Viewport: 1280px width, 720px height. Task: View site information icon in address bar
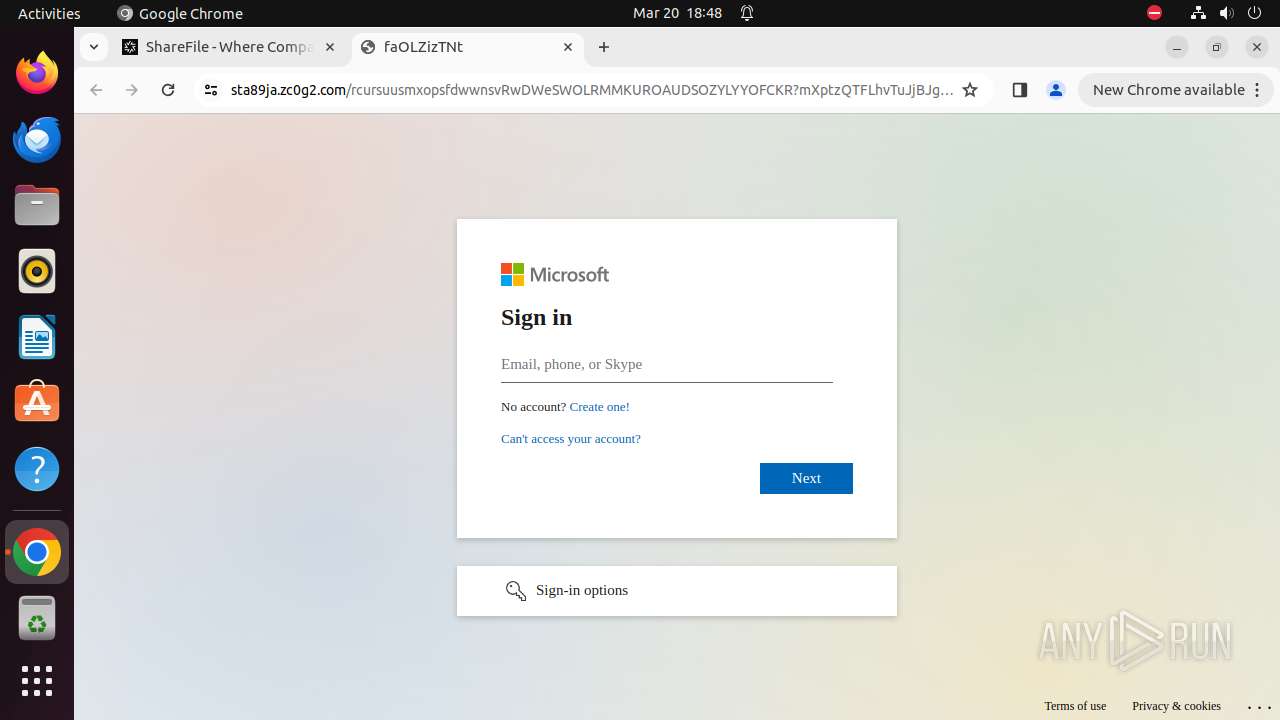pyautogui.click(x=210, y=90)
